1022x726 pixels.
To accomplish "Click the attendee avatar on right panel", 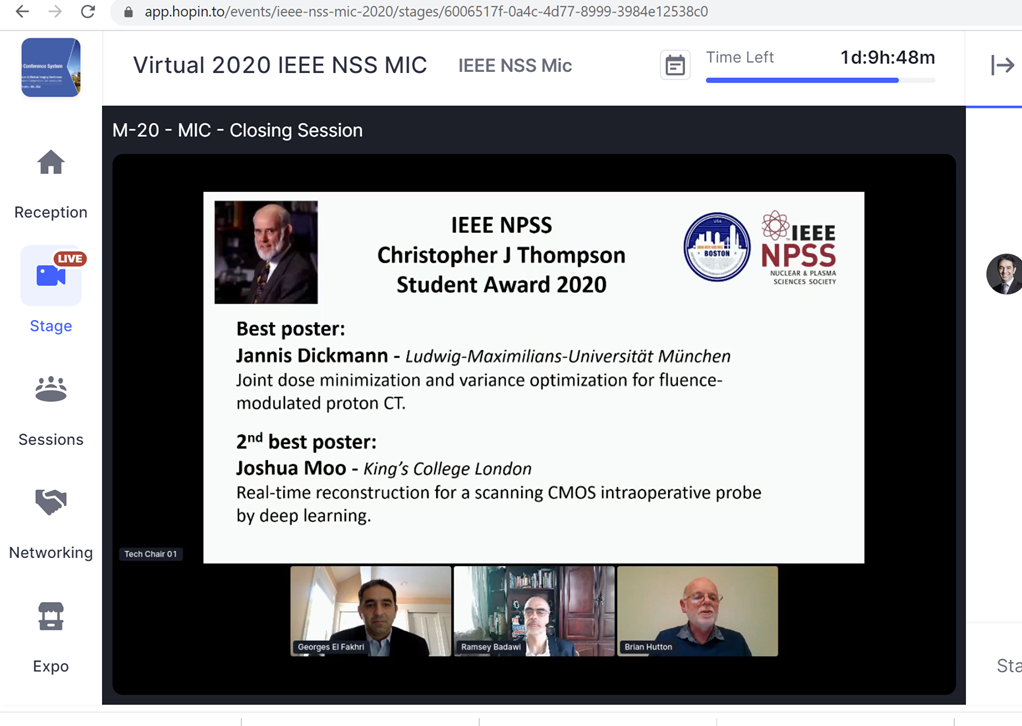I will tap(1004, 274).
